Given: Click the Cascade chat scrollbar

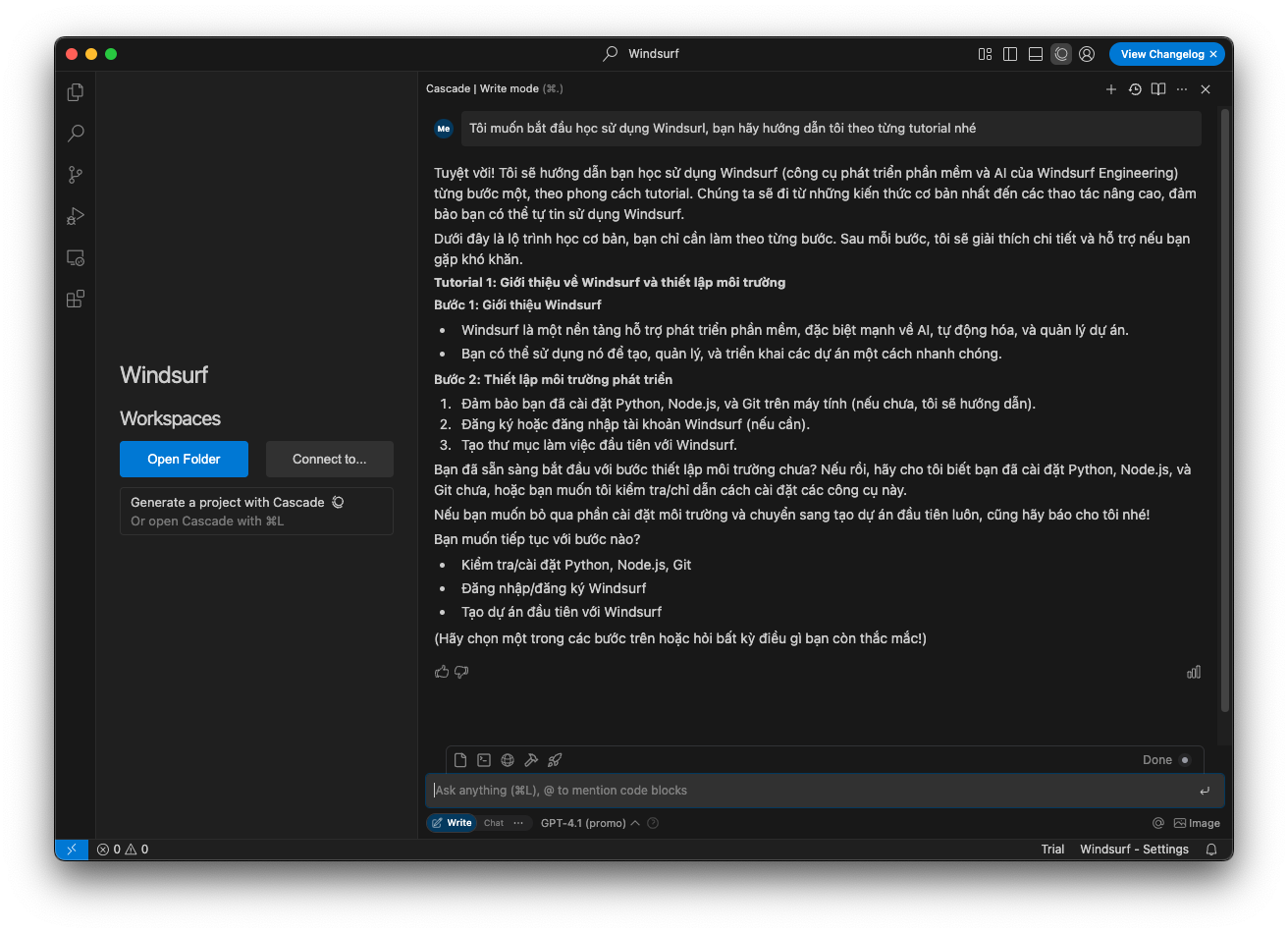Looking at the screenshot, I should pos(1224,411).
